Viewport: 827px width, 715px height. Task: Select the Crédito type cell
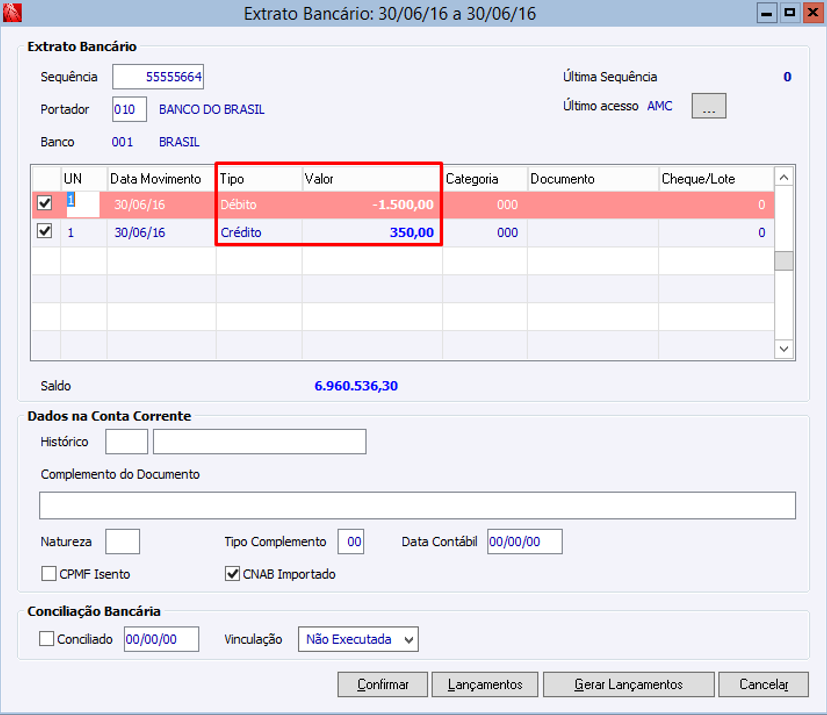click(x=259, y=233)
